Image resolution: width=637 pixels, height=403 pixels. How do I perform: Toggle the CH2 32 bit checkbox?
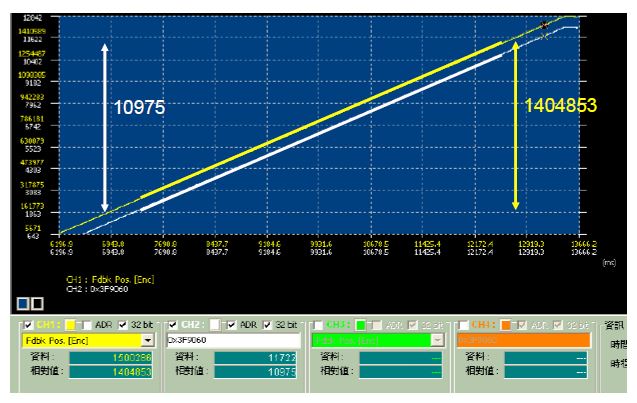click(x=266, y=325)
